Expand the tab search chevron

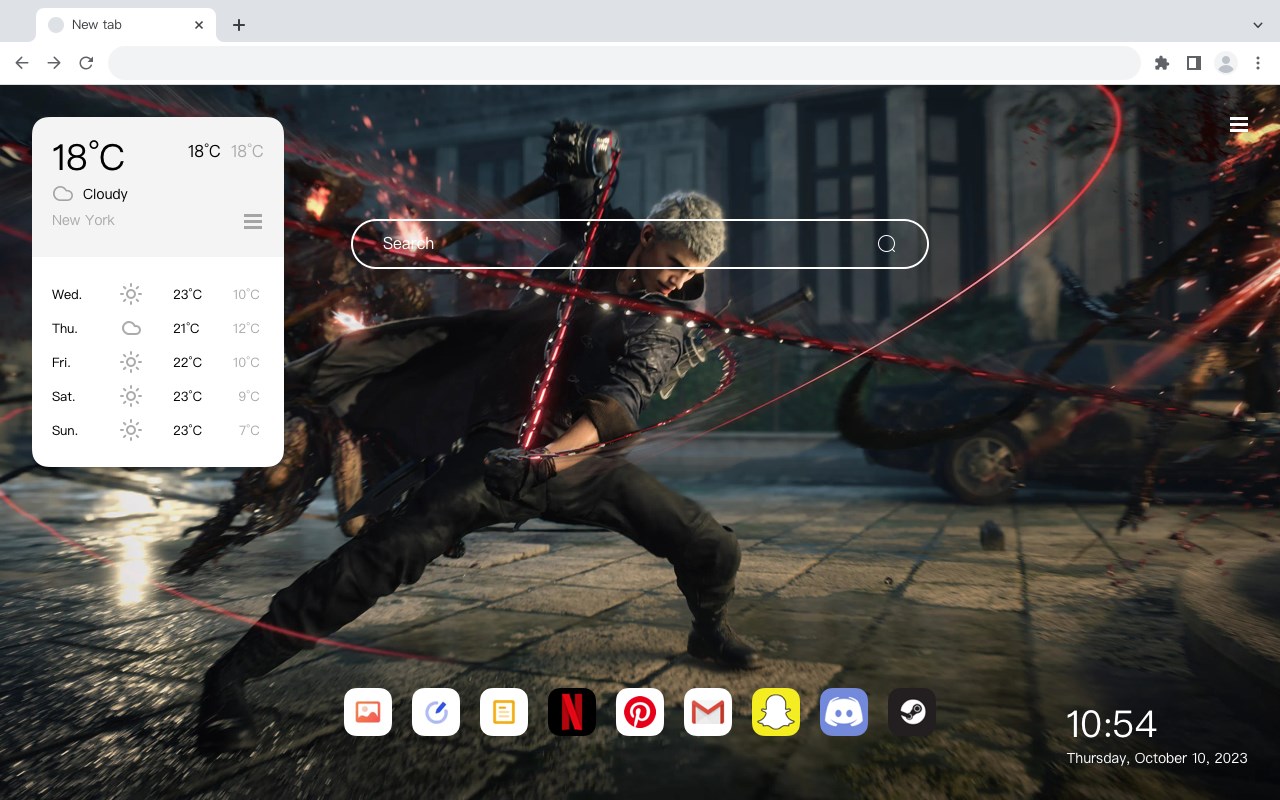point(1258,25)
